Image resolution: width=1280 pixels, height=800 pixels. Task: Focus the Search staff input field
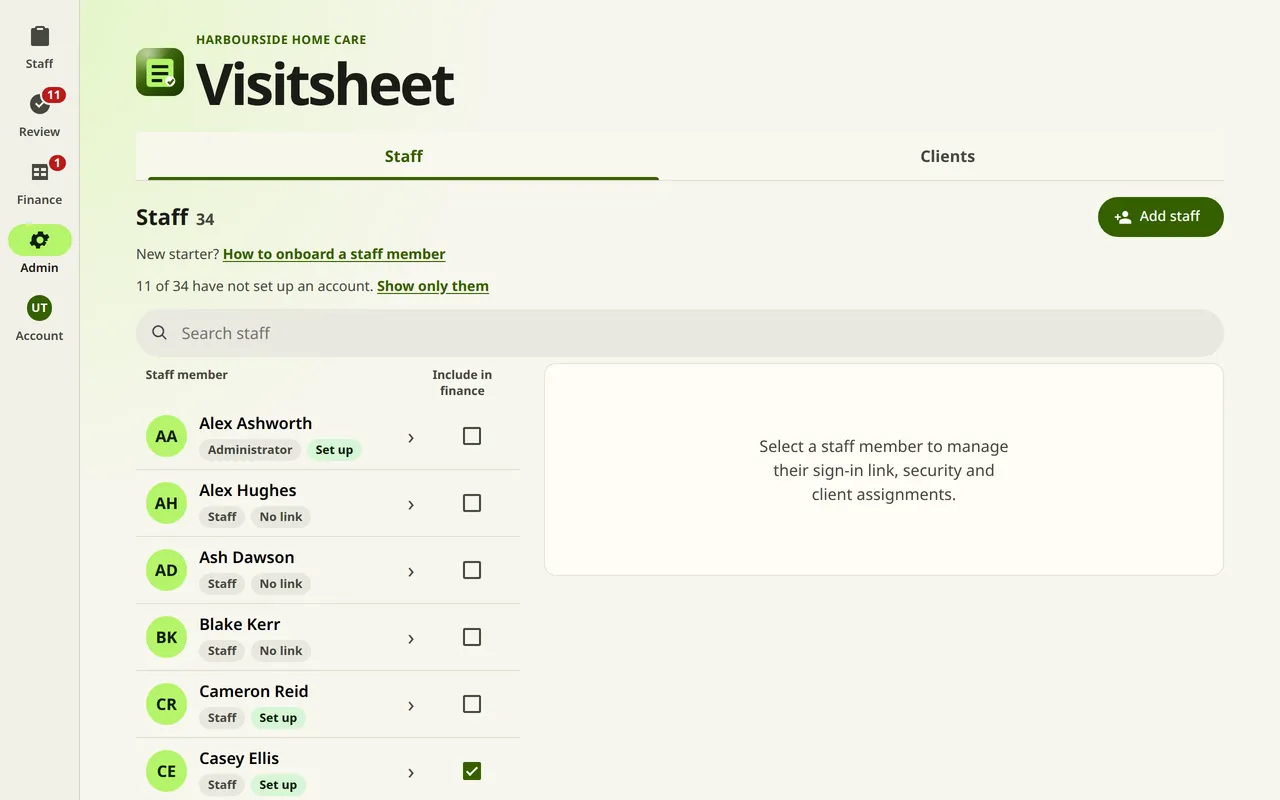pos(680,333)
